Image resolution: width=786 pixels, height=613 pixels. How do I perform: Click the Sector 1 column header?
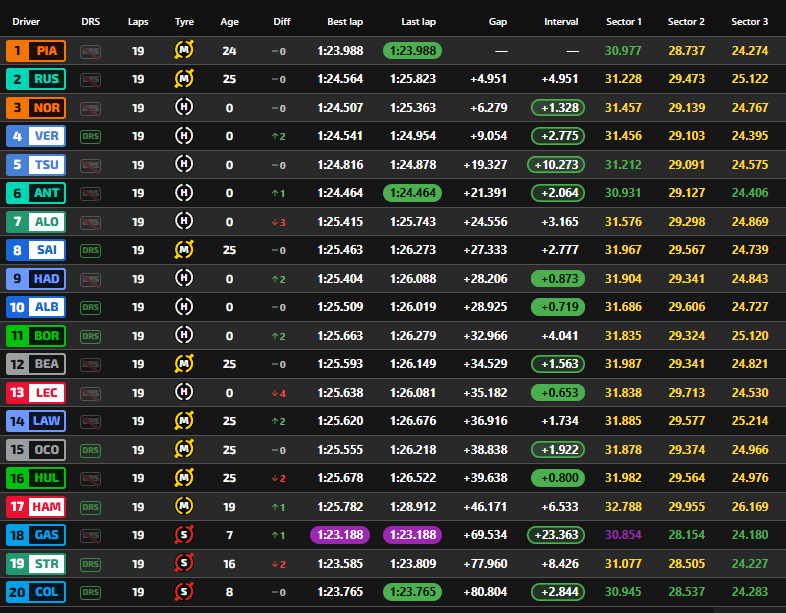[624, 21]
